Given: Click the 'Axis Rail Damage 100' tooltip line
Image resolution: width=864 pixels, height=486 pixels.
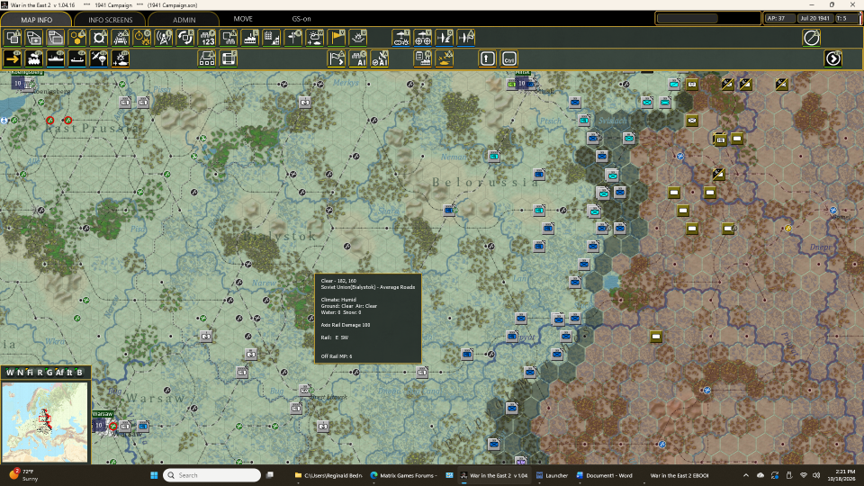Looking at the screenshot, I should [345, 325].
